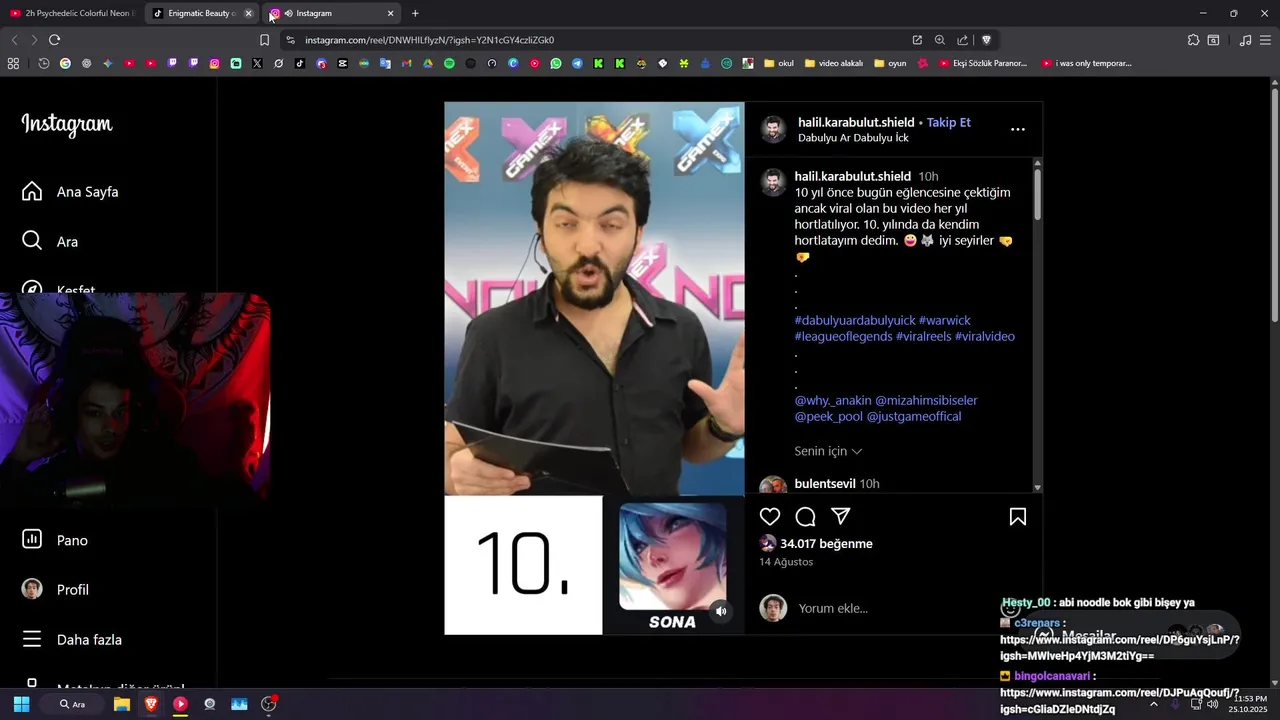Open Pano in the Instagram sidebar

(x=55, y=540)
